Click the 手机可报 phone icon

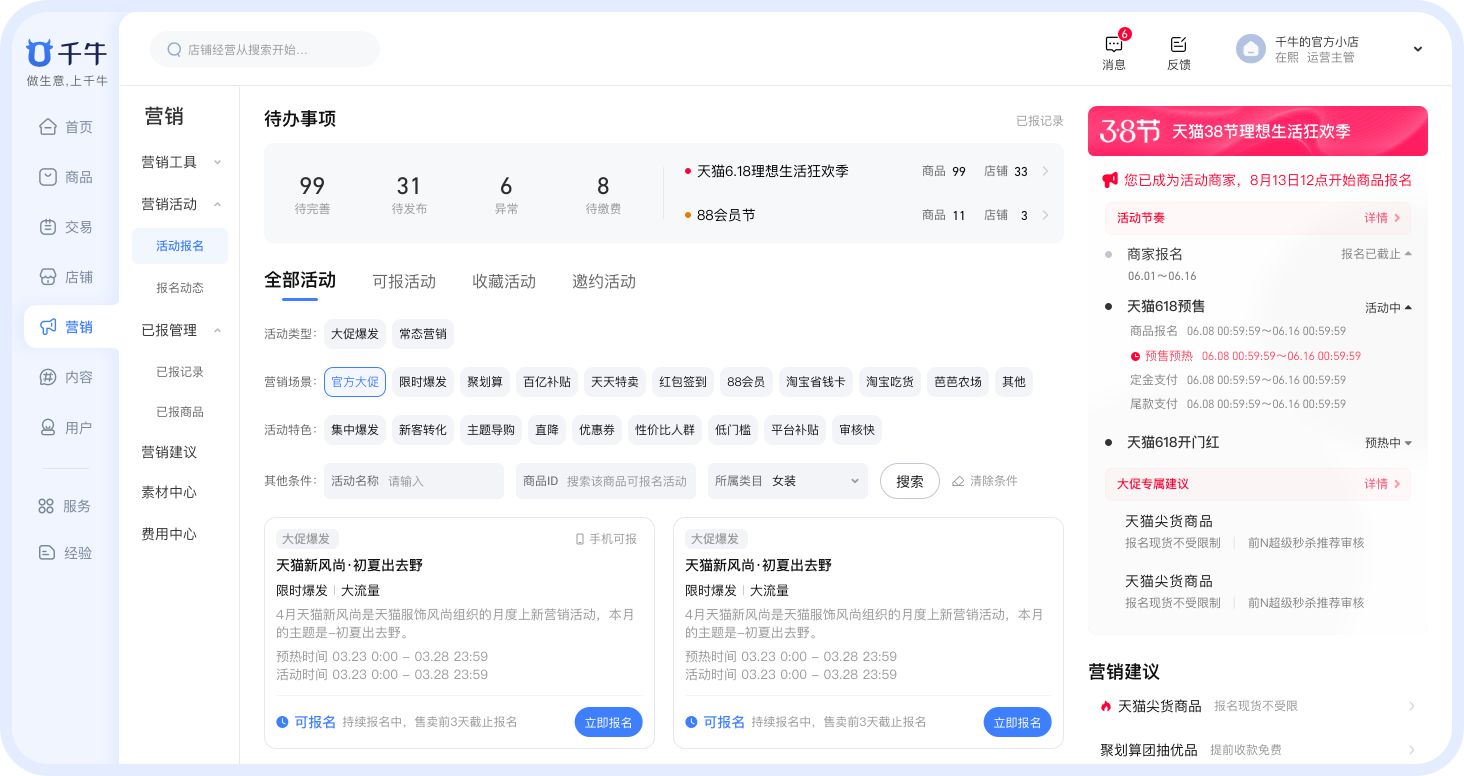coord(580,539)
